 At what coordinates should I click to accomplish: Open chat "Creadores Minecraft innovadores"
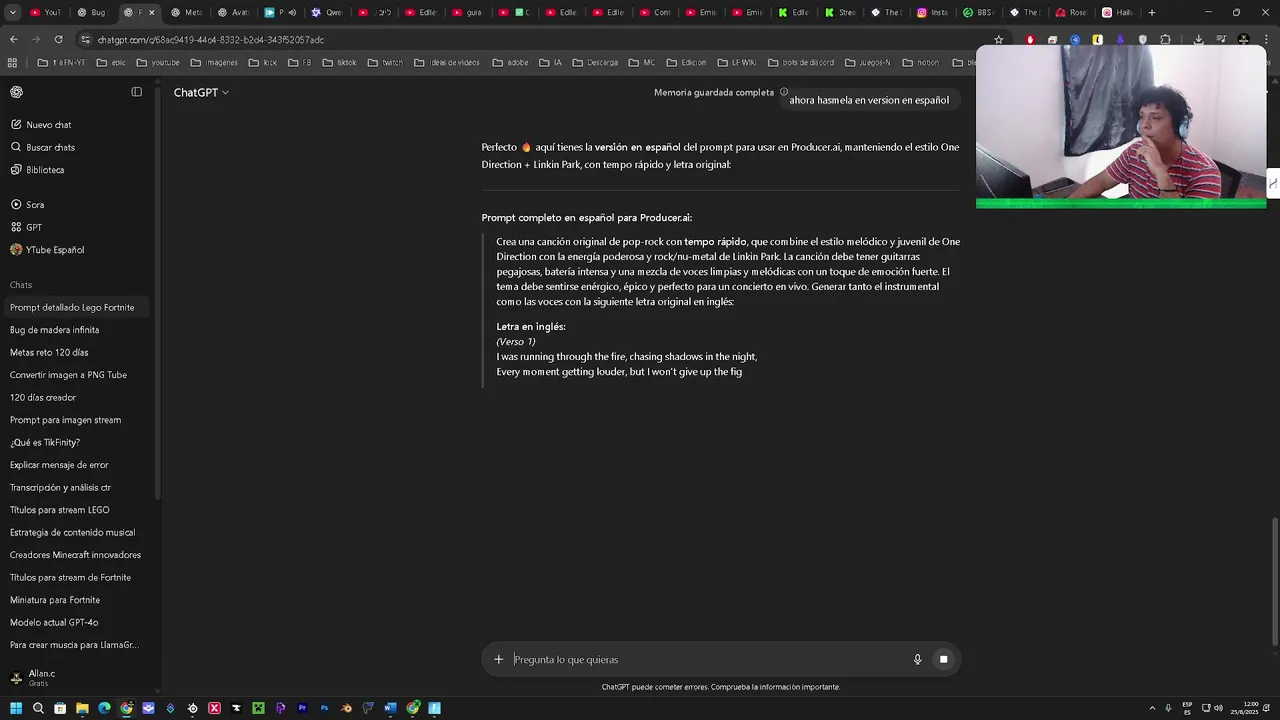pos(76,555)
